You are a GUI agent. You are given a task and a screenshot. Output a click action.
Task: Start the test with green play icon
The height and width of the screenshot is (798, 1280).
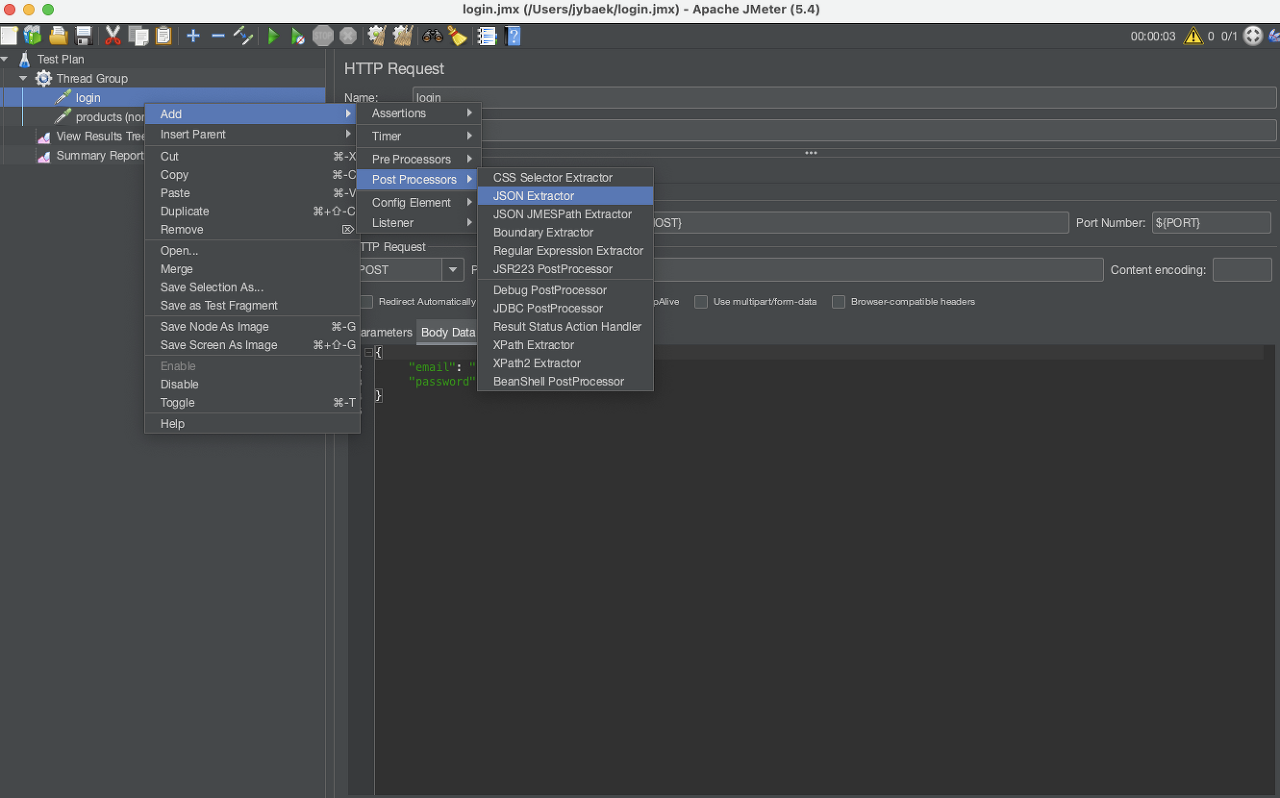[x=273, y=36]
